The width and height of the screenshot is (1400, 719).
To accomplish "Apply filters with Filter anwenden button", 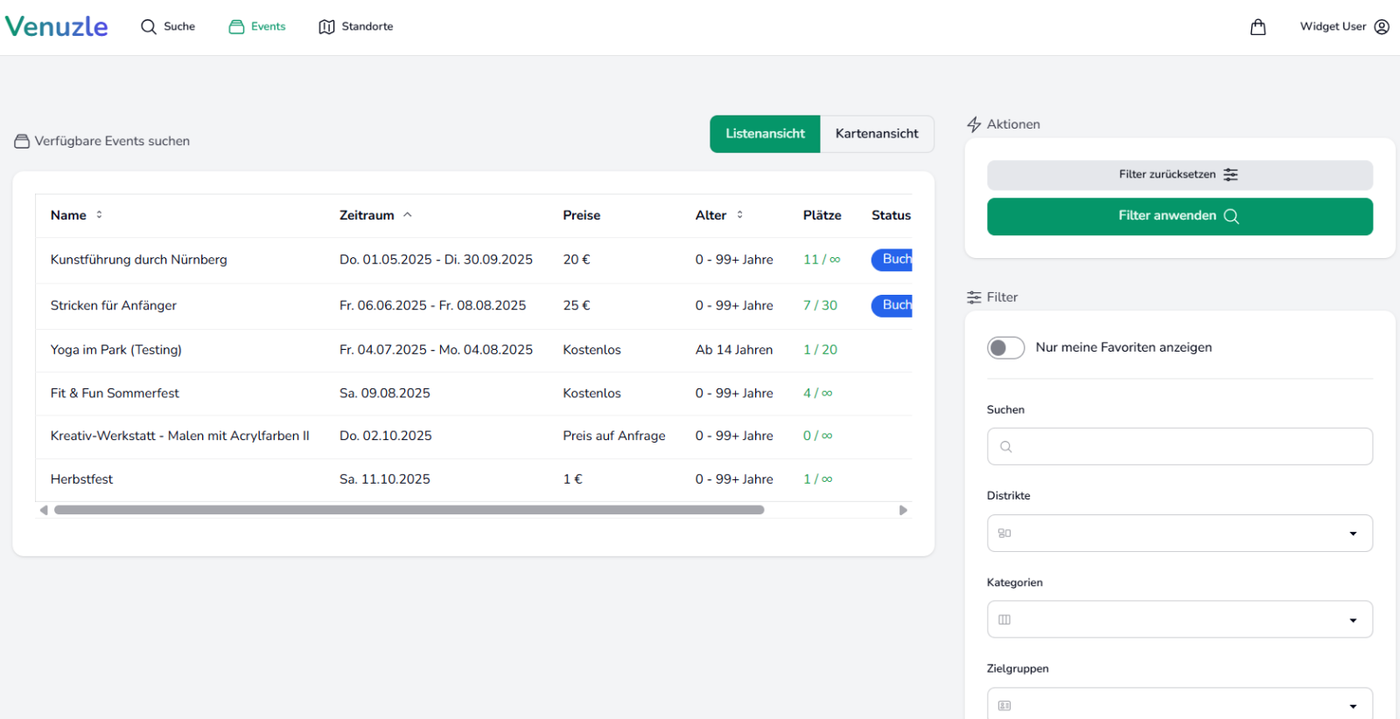I will (1180, 216).
